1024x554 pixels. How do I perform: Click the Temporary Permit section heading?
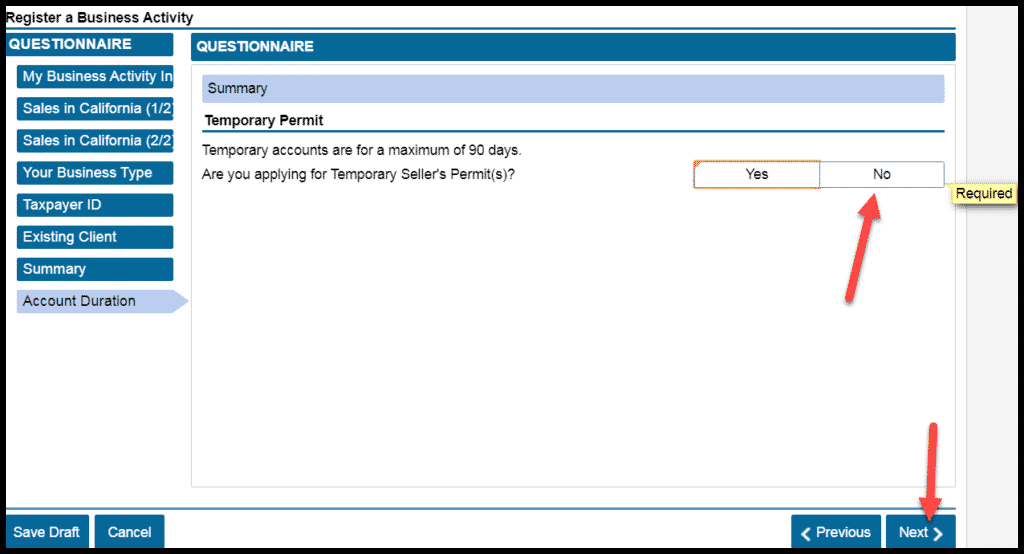(264, 121)
